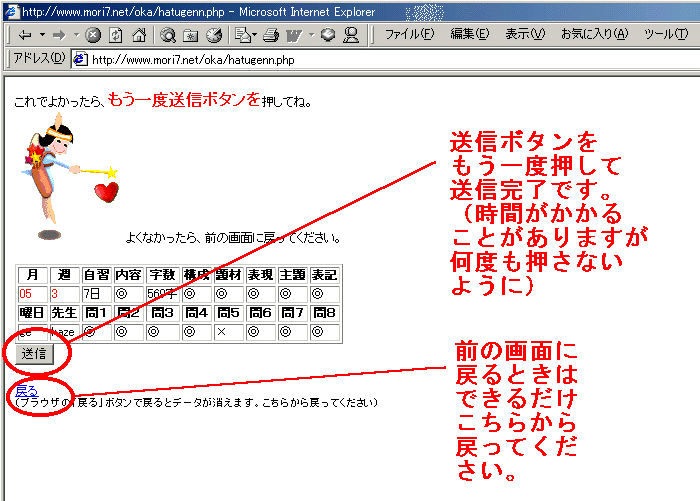
Task: Open the 表示(V) menu
Action: pyautogui.click(x=525, y=34)
